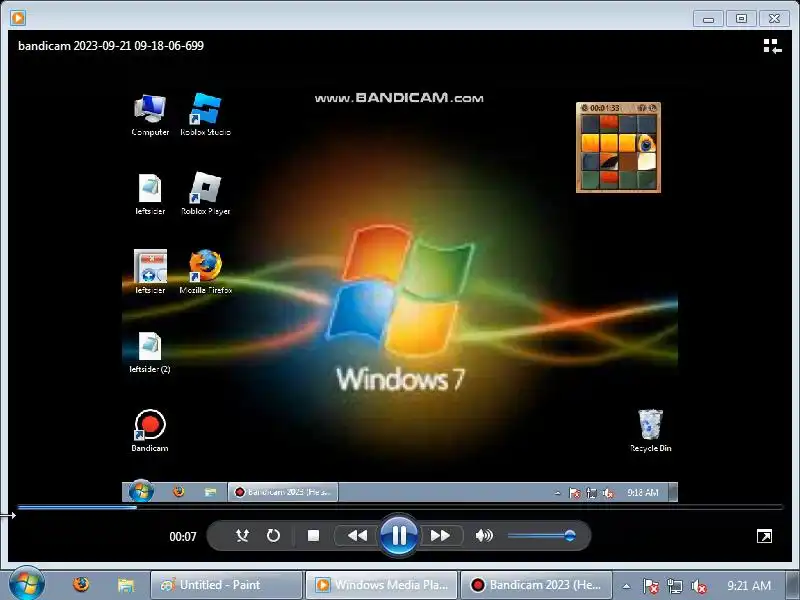The image size is (800, 600).
Task: Click the Firefox icon in recorded taskbar
Action: pos(179,491)
